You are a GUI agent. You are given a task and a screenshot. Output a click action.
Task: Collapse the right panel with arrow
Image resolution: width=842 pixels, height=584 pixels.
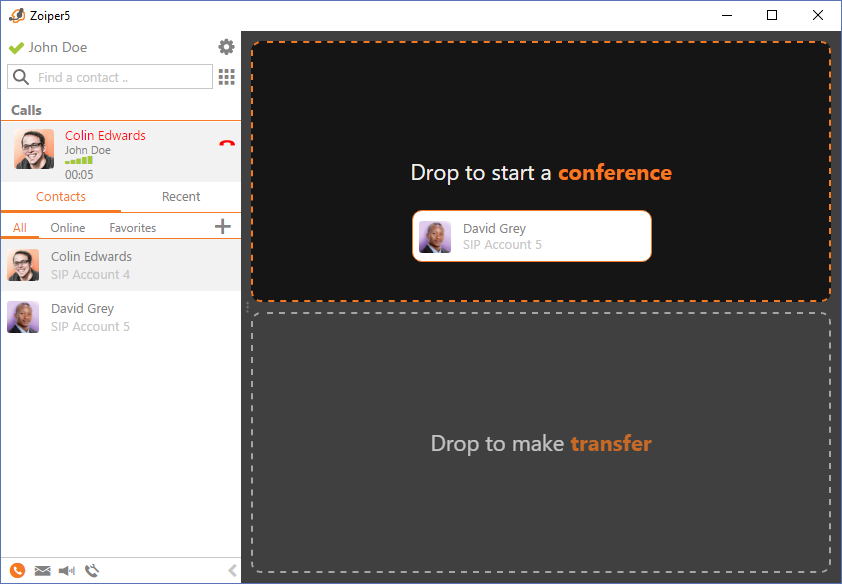coord(232,571)
